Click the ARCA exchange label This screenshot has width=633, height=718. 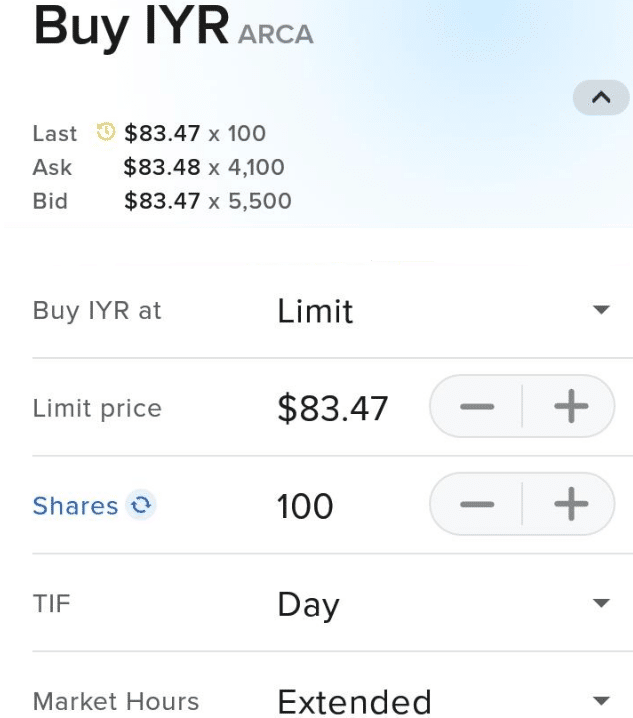click(276, 34)
